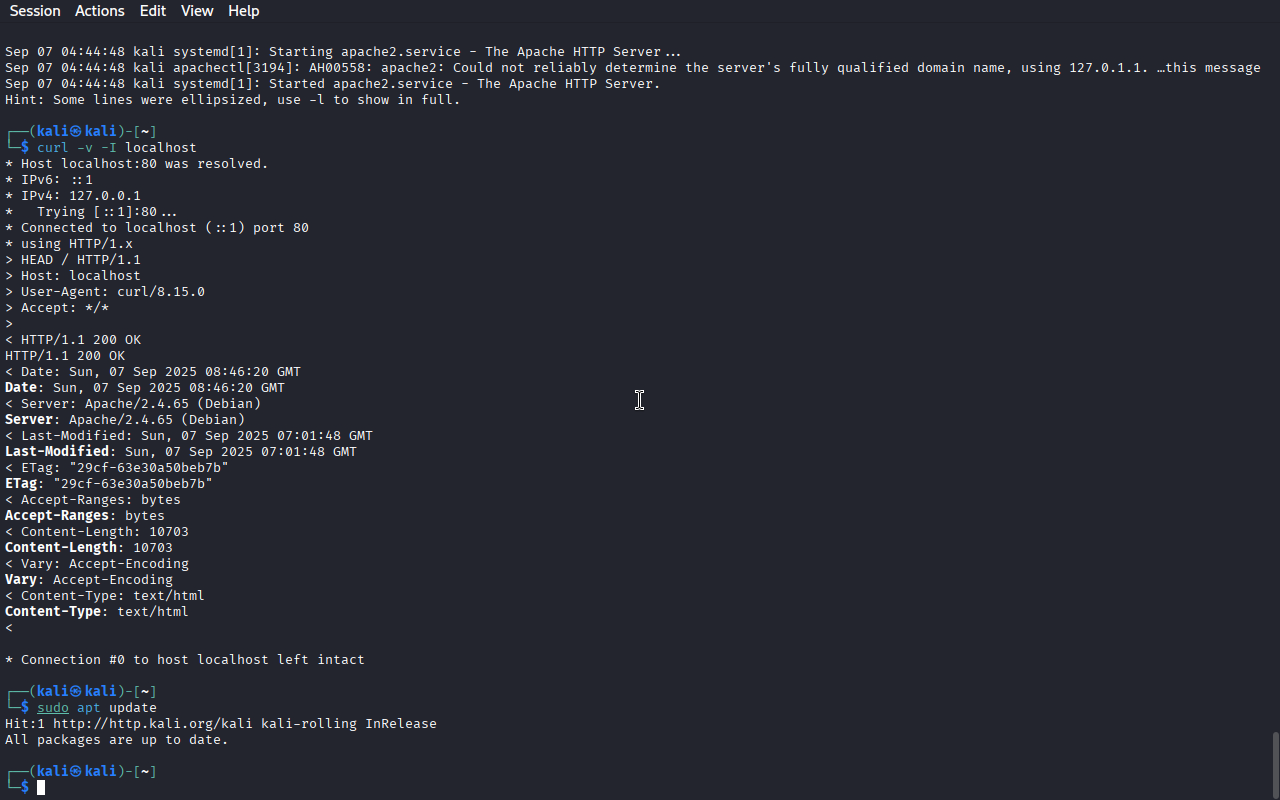Click the block cursor at the bottom prompt
1280x800 pixels.
41,788
